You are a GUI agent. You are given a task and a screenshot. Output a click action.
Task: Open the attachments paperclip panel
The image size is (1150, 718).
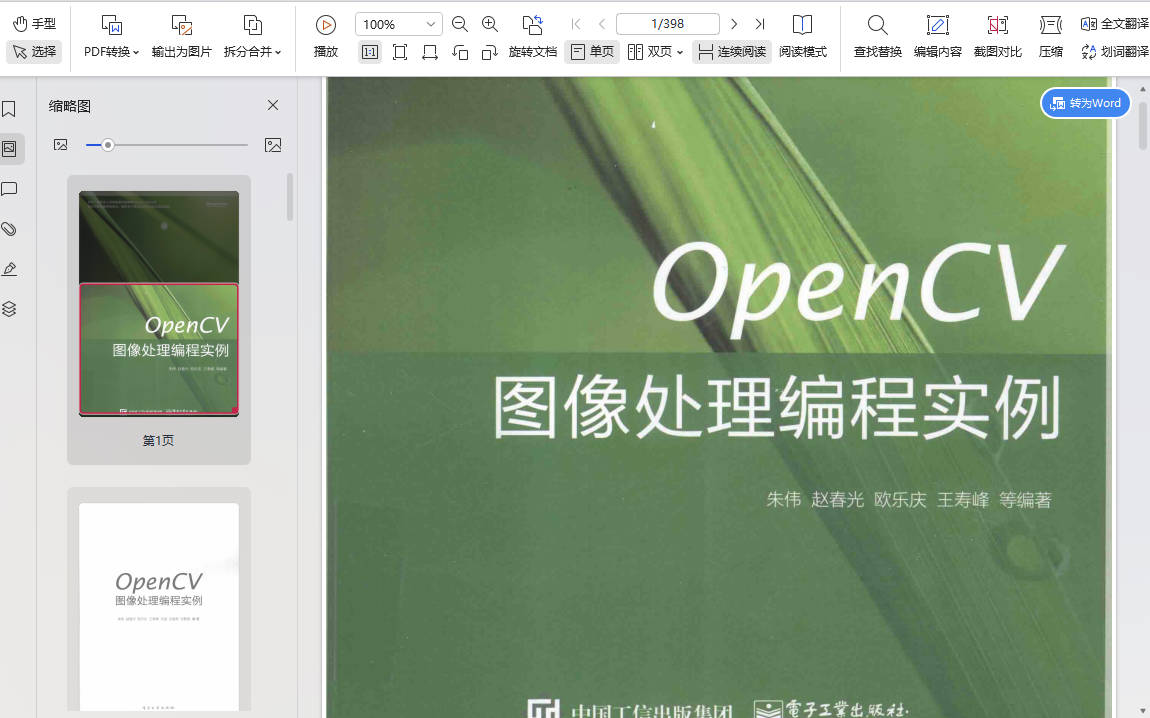(x=9, y=229)
